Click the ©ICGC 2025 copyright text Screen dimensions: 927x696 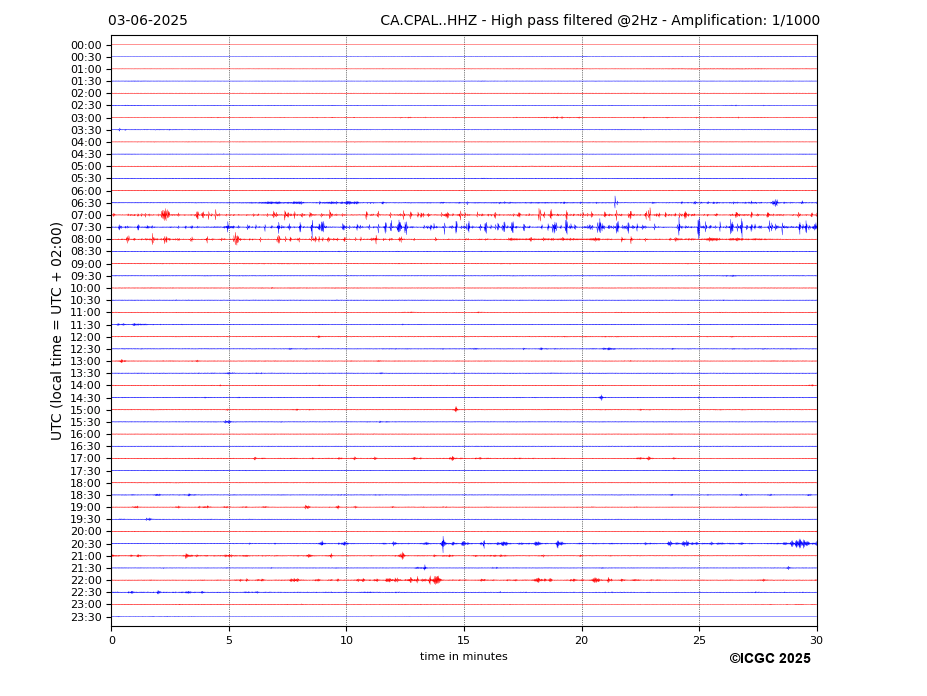coord(770,659)
